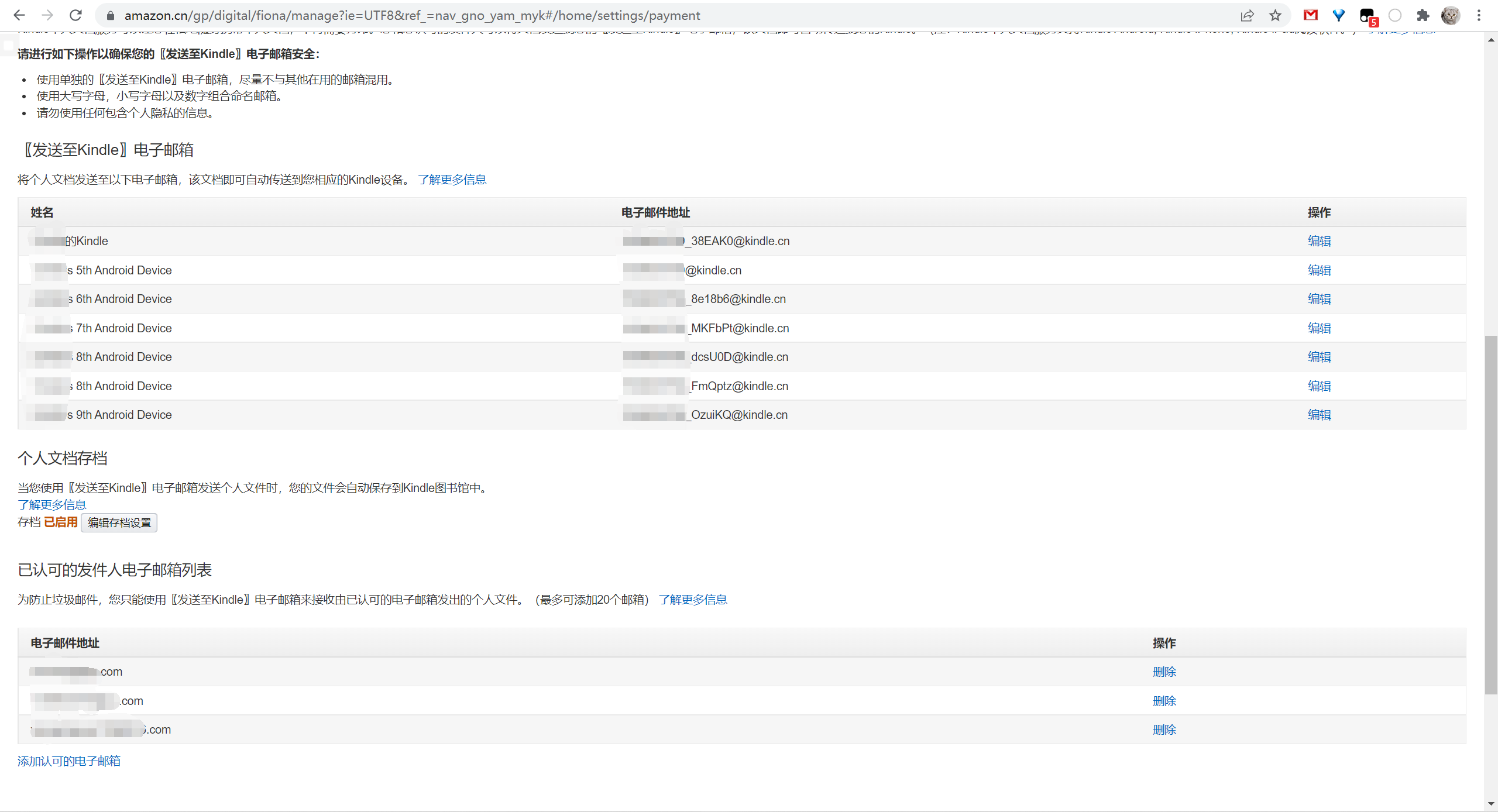Click the blue Y extension icon

tap(1338, 15)
